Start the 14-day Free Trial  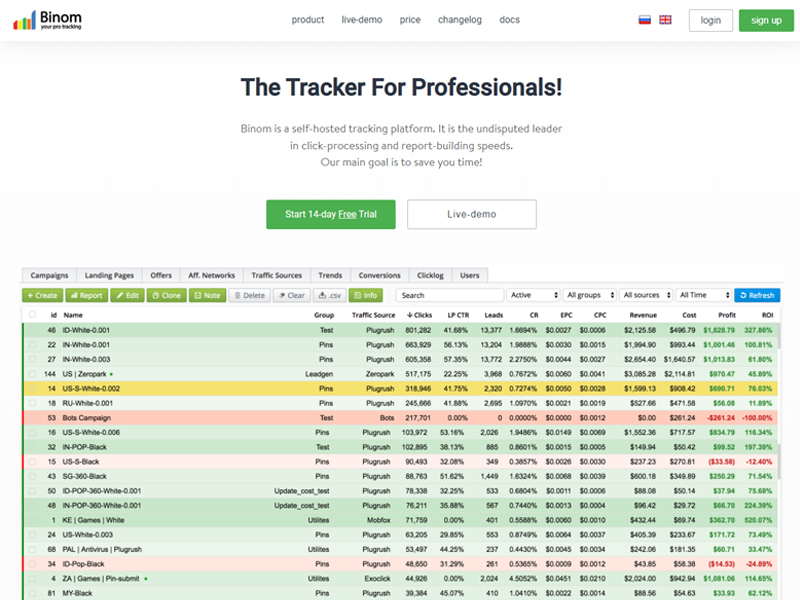coord(331,214)
